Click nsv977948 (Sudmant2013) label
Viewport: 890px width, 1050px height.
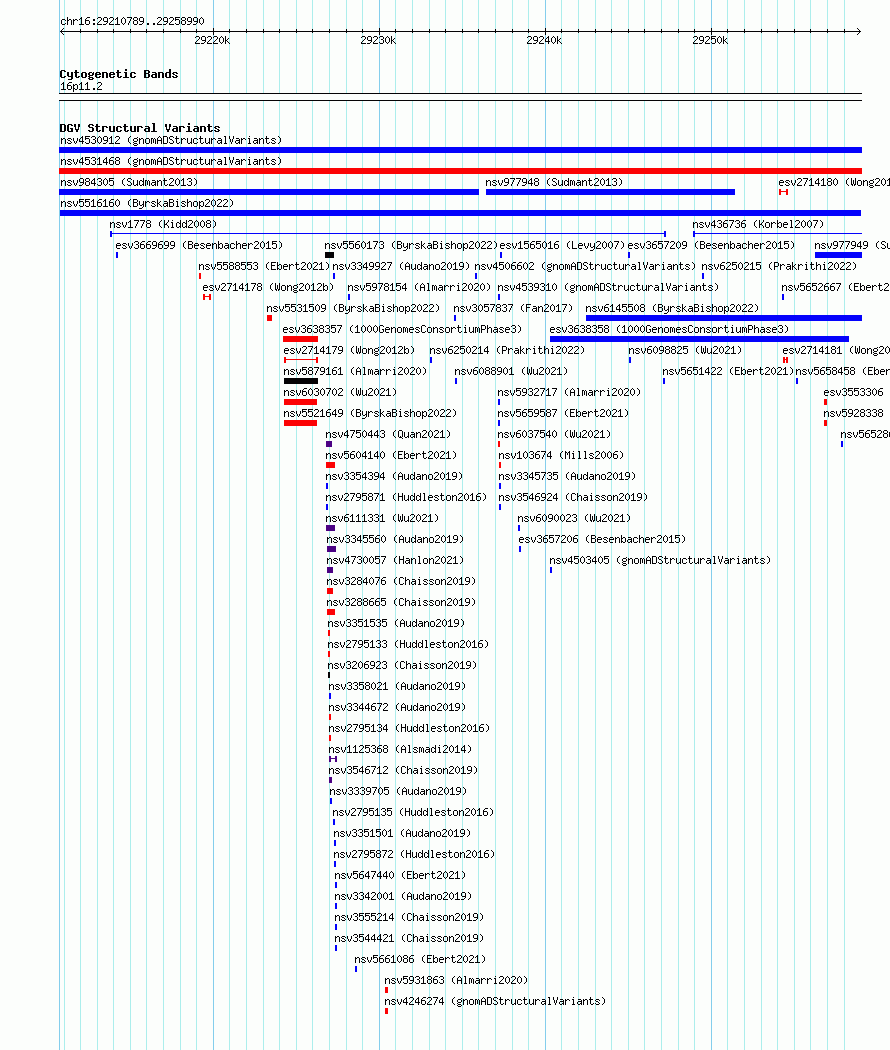click(x=554, y=182)
